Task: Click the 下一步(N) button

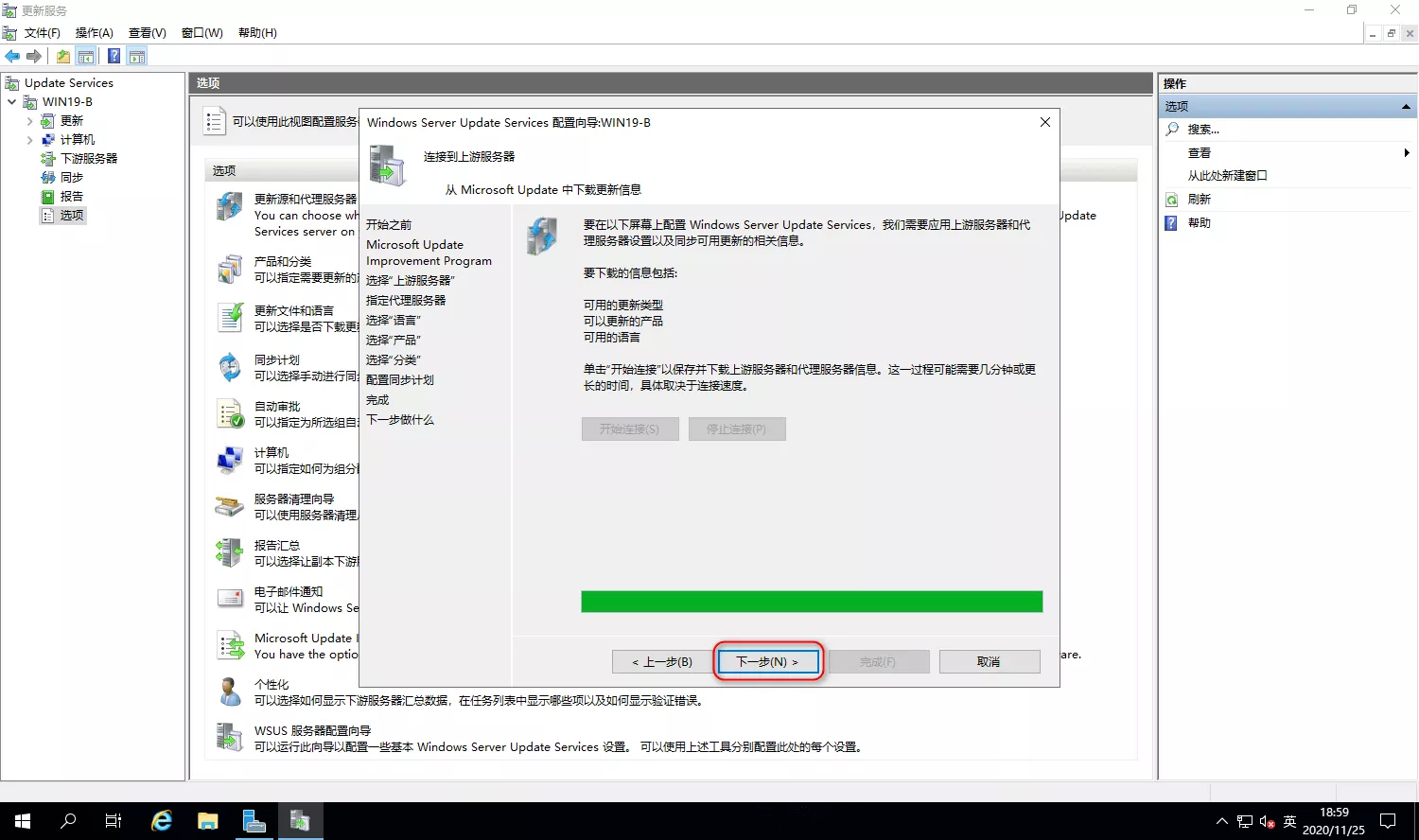Action: tap(767, 662)
